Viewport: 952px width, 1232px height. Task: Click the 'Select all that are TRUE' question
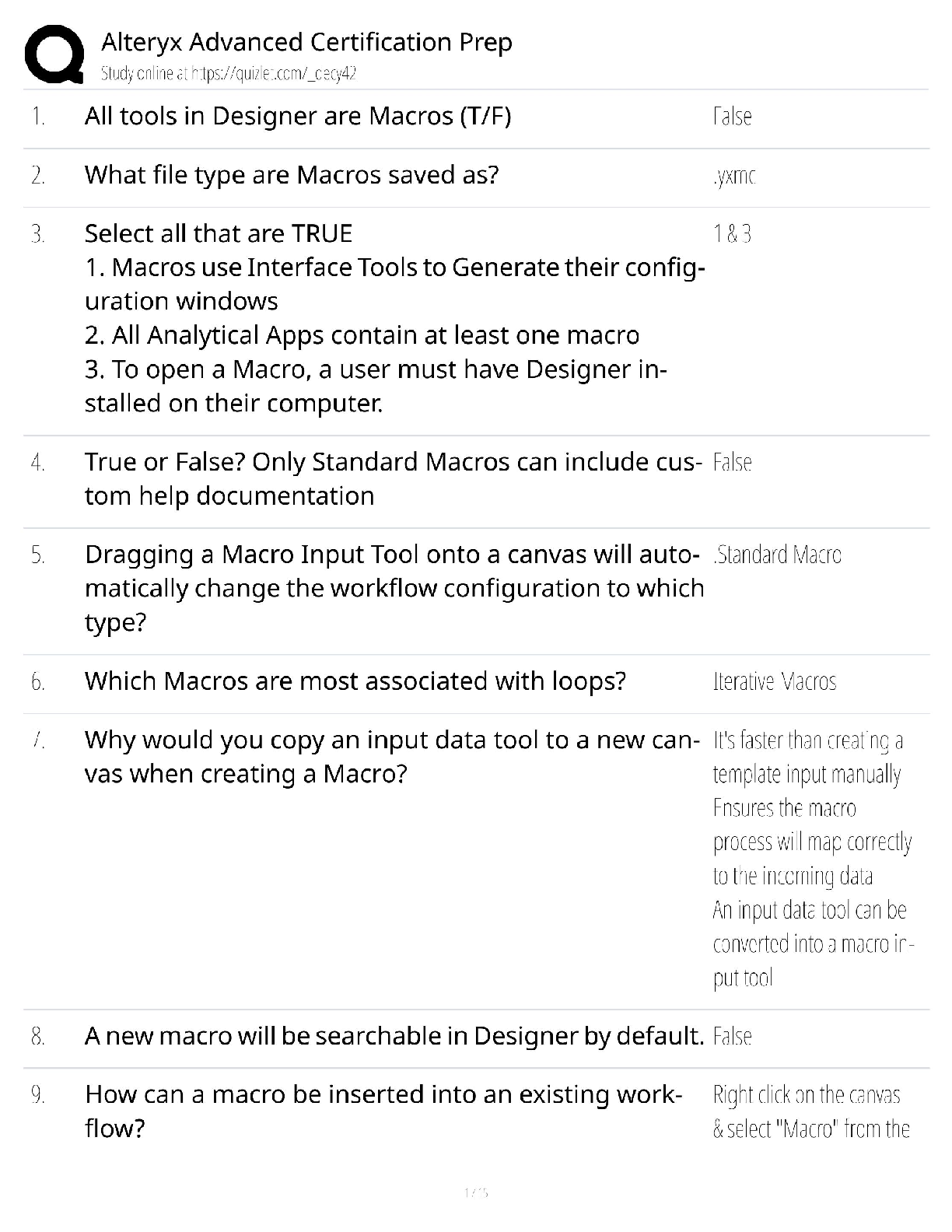tap(218, 233)
